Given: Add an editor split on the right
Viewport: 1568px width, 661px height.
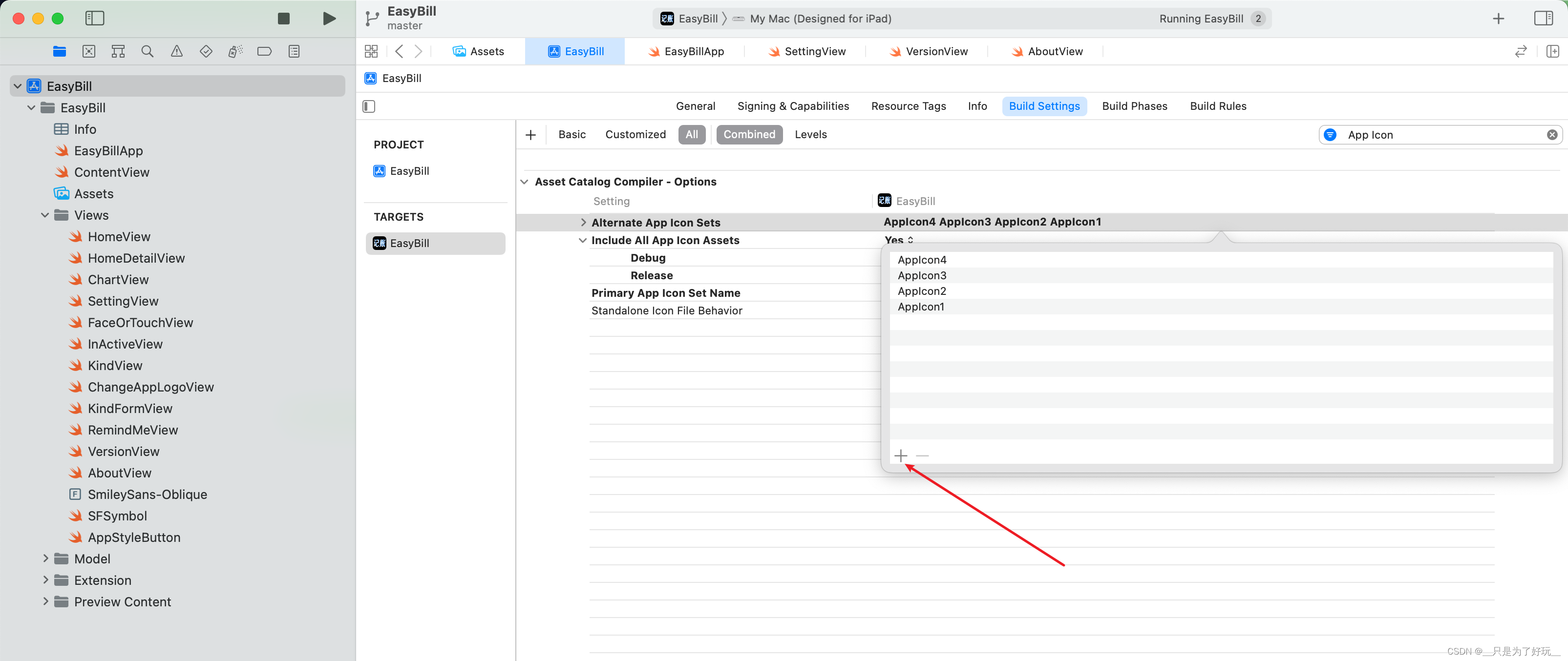Looking at the screenshot, I should coord(1552,51).
